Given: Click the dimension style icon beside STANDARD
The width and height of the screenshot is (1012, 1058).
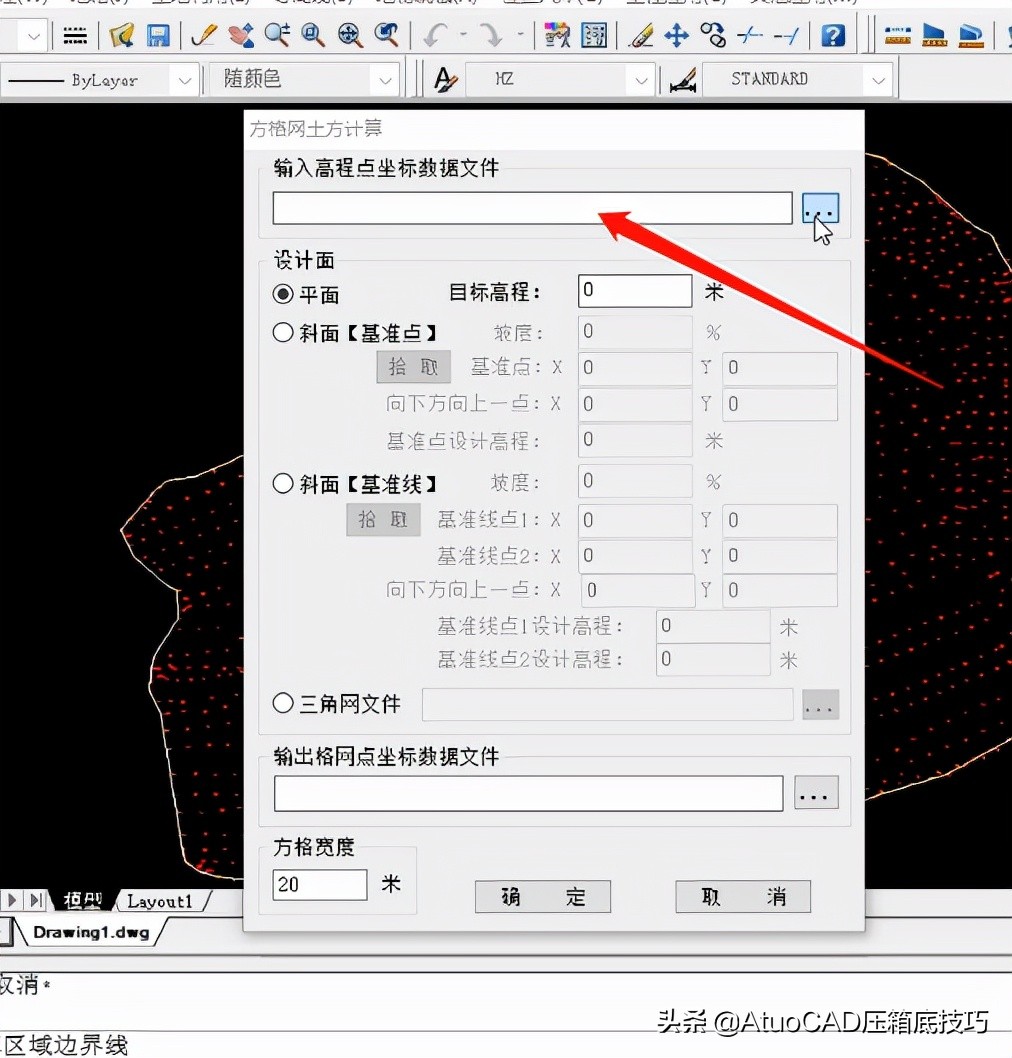Looking at the screenshot, I should coord(683,80).
